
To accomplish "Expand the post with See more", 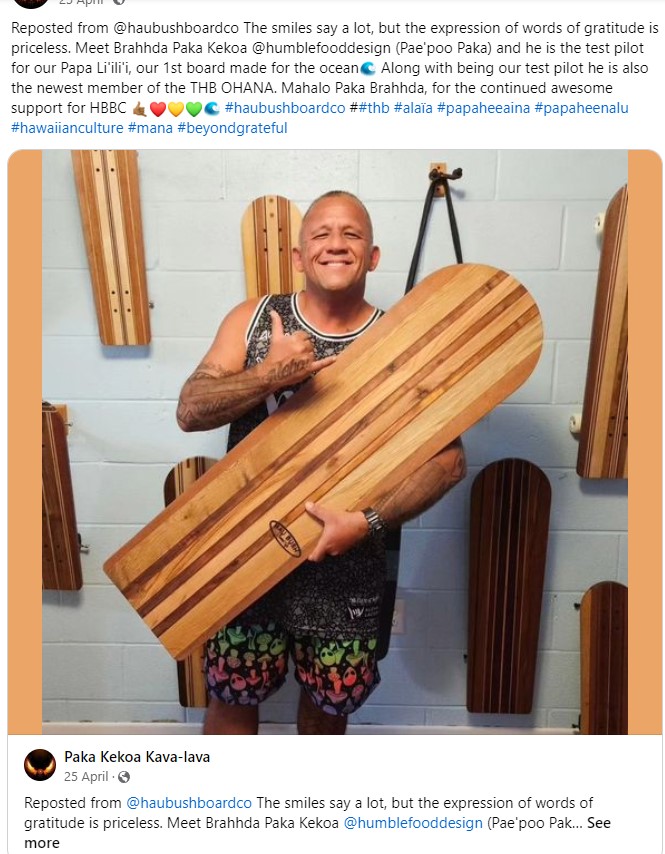I will point(599,823).
